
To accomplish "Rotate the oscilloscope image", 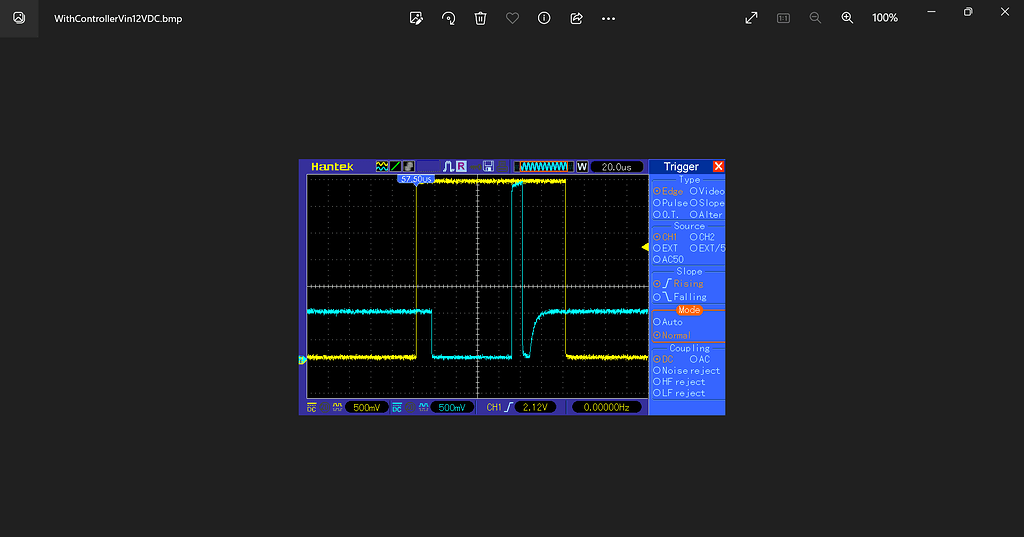I will coord(448,18).
